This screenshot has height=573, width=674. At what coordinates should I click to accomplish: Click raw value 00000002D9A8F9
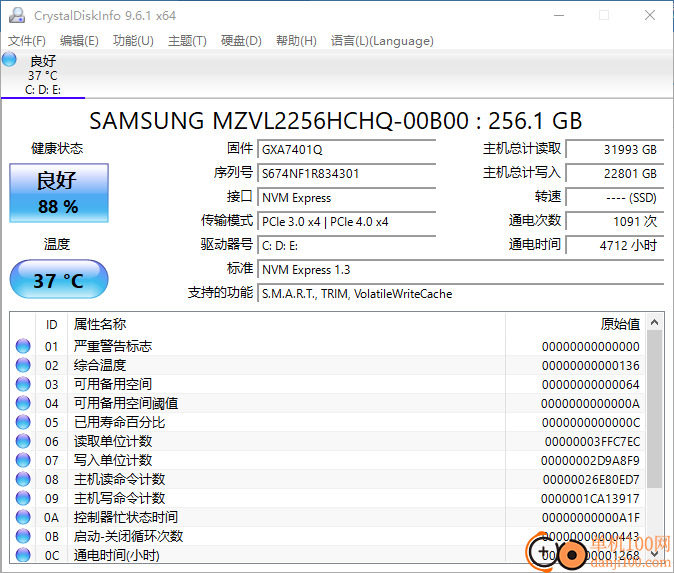point(590,460)
